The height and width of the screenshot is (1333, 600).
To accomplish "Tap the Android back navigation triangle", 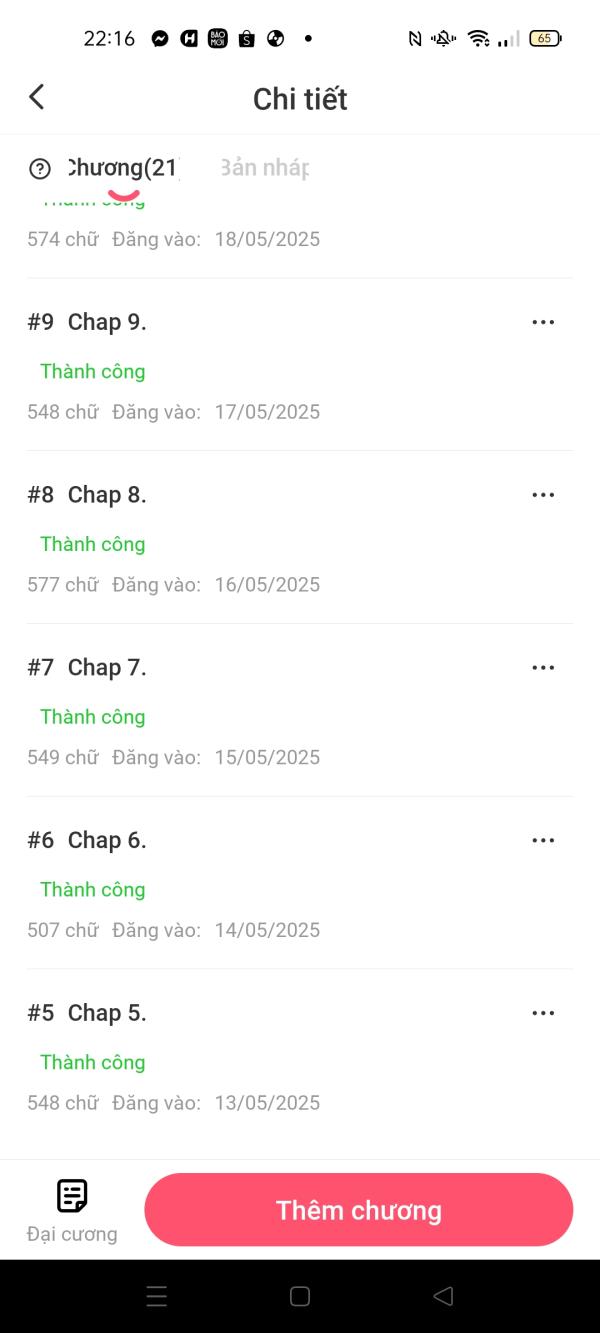I will click(443, 1296).
